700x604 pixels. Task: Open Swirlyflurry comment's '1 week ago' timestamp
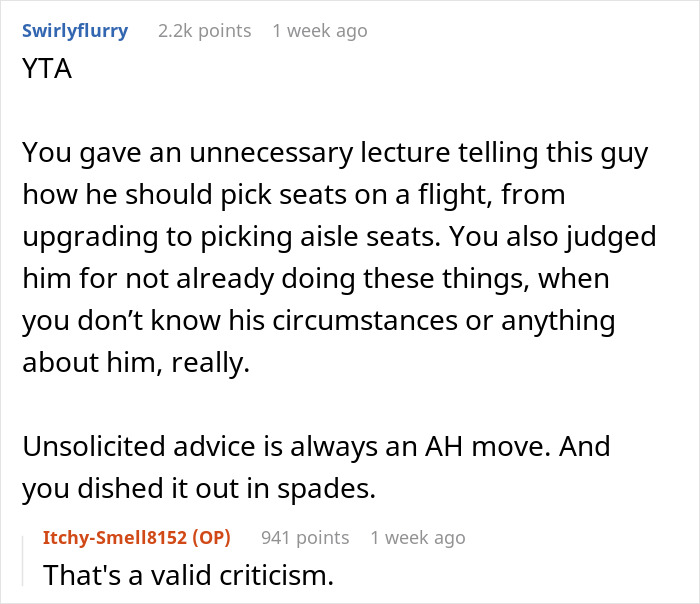[x=320, y=31]
